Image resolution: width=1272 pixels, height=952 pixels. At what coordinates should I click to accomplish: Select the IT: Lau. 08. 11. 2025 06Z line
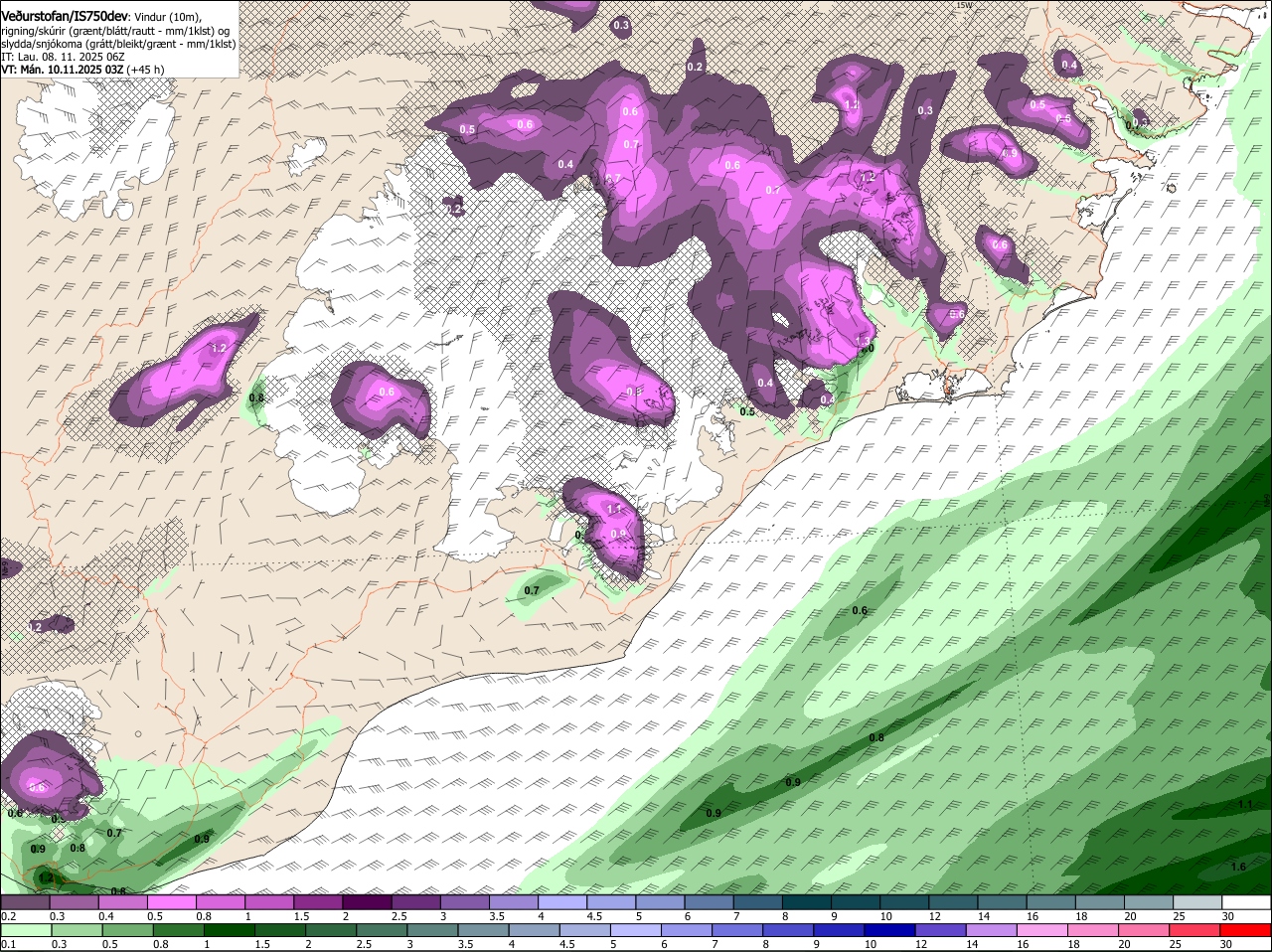coord(63,57)
